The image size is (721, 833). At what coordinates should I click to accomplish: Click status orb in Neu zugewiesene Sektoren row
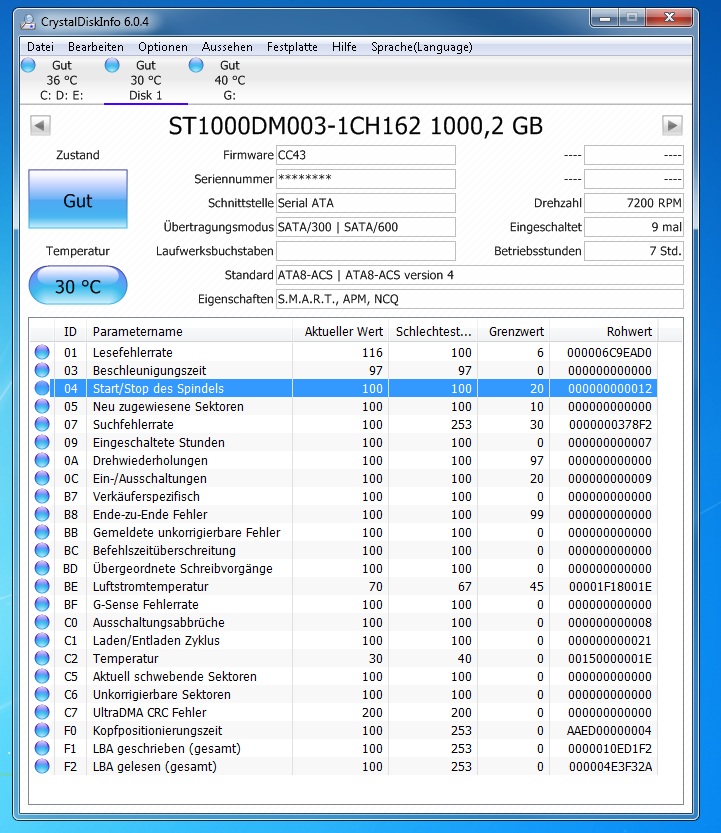(x=42, y=406)
